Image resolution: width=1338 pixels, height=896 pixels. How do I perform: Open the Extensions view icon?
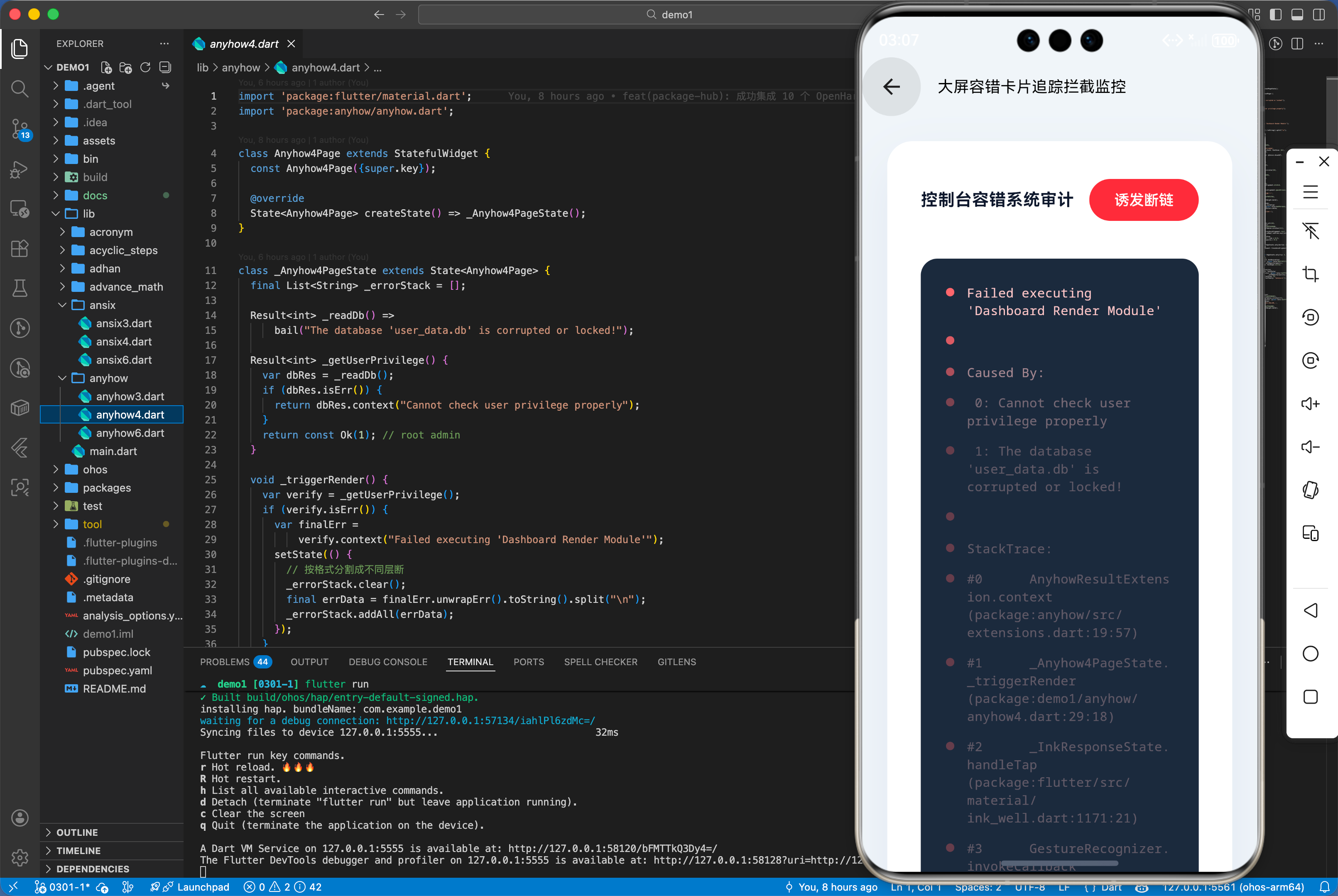20,249
